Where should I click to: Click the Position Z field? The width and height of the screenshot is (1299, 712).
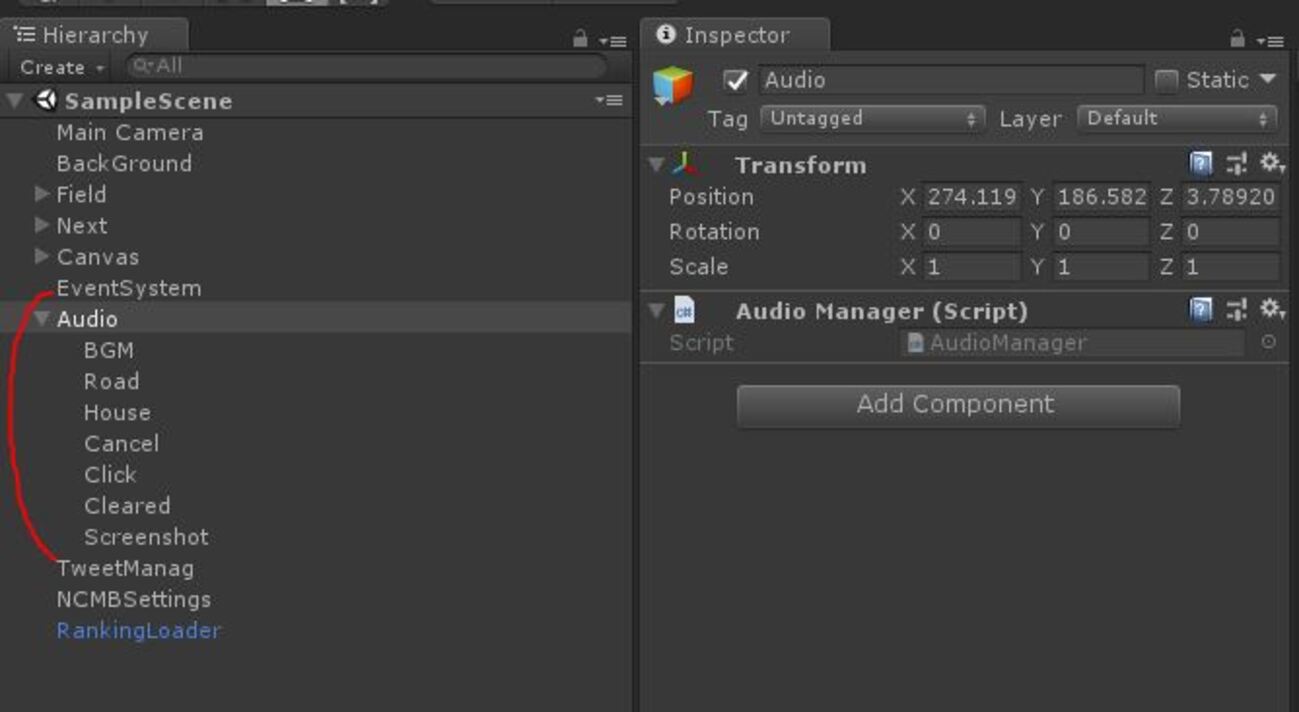pos(1230,197)
